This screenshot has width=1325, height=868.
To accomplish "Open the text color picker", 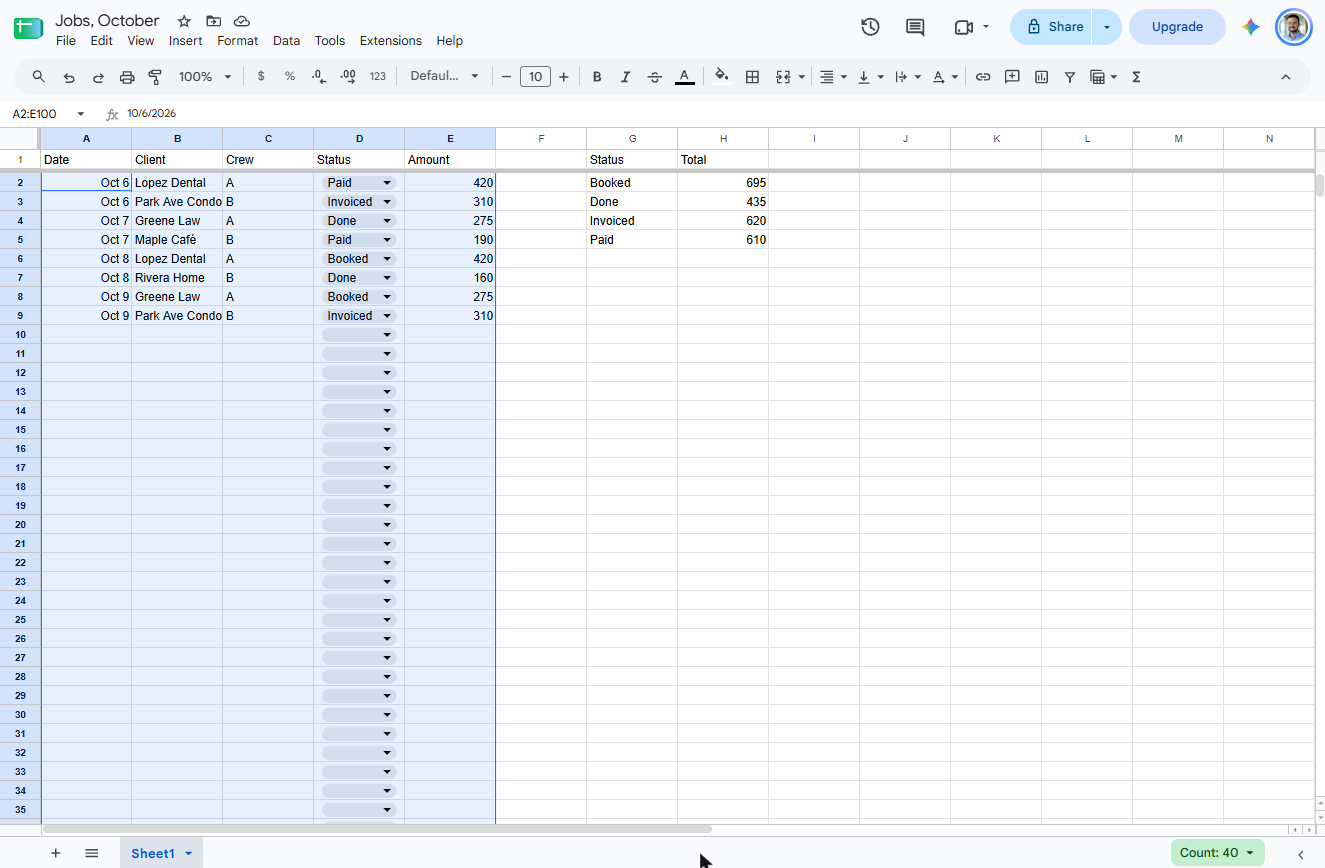I will point(684,77).
